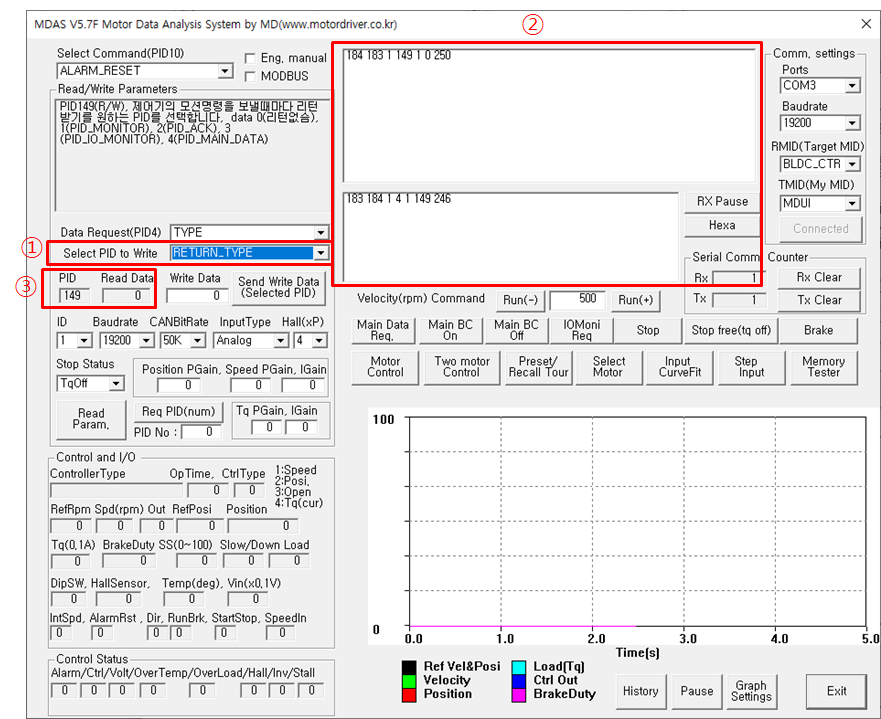Viewport: 881px width, 719px height.
Task: Open the RMID BLDC_CTR dropdown
Action: 852,164
